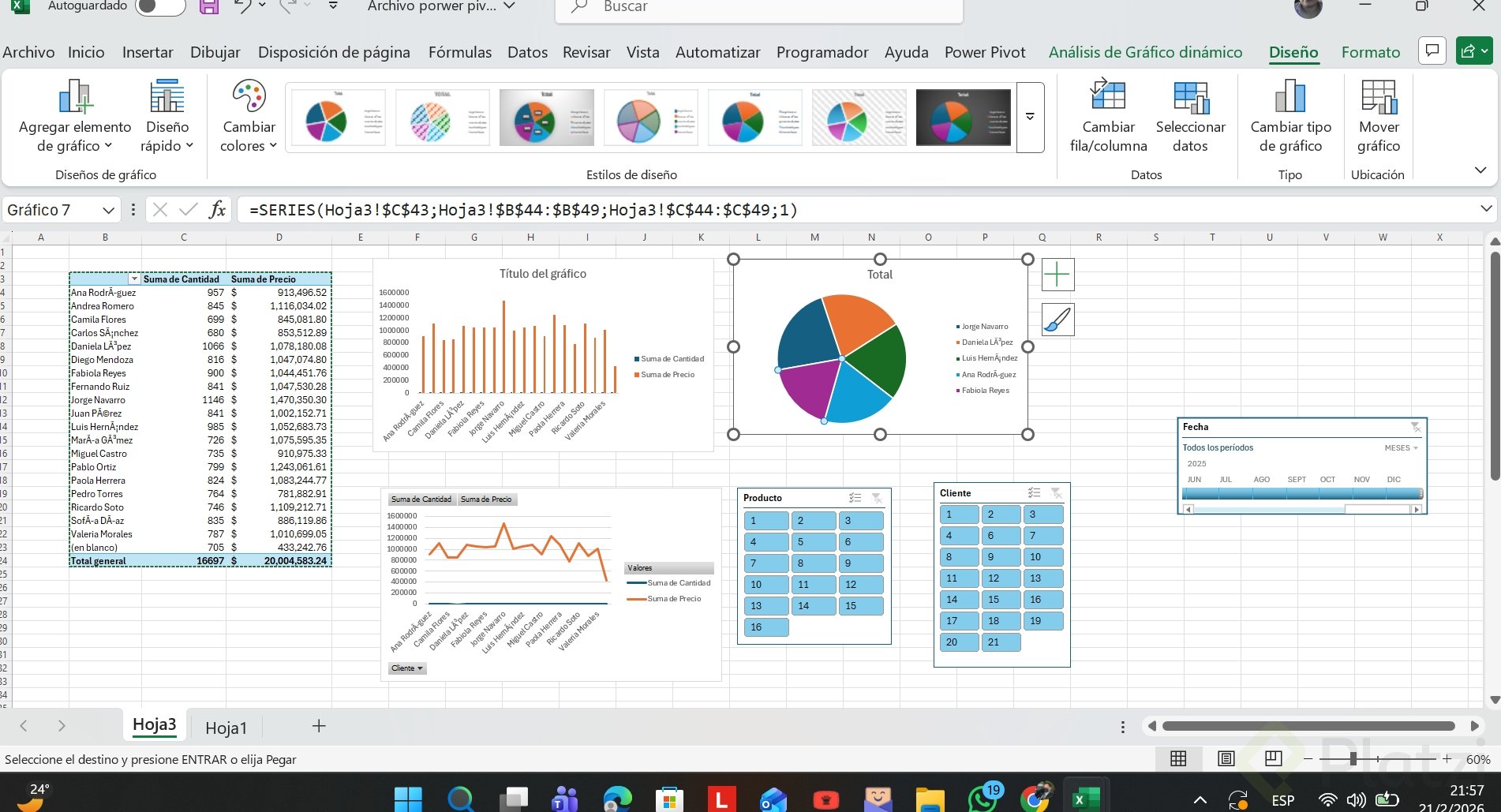This screenshot has width=1501, height=812.
Task: Zoom in with the plus button
Action: pyautogui.click(x=1447, y=759)
